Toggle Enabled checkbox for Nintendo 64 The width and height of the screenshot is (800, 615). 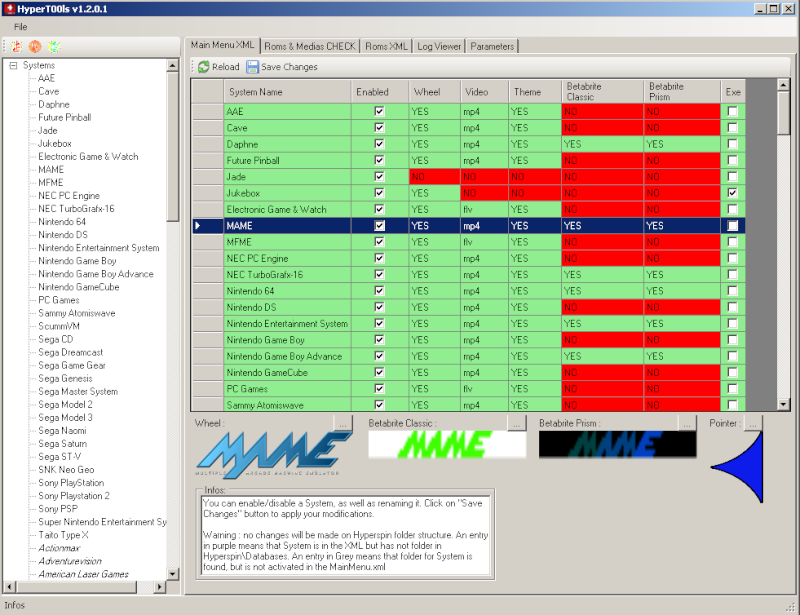click(x=379, y=291)
